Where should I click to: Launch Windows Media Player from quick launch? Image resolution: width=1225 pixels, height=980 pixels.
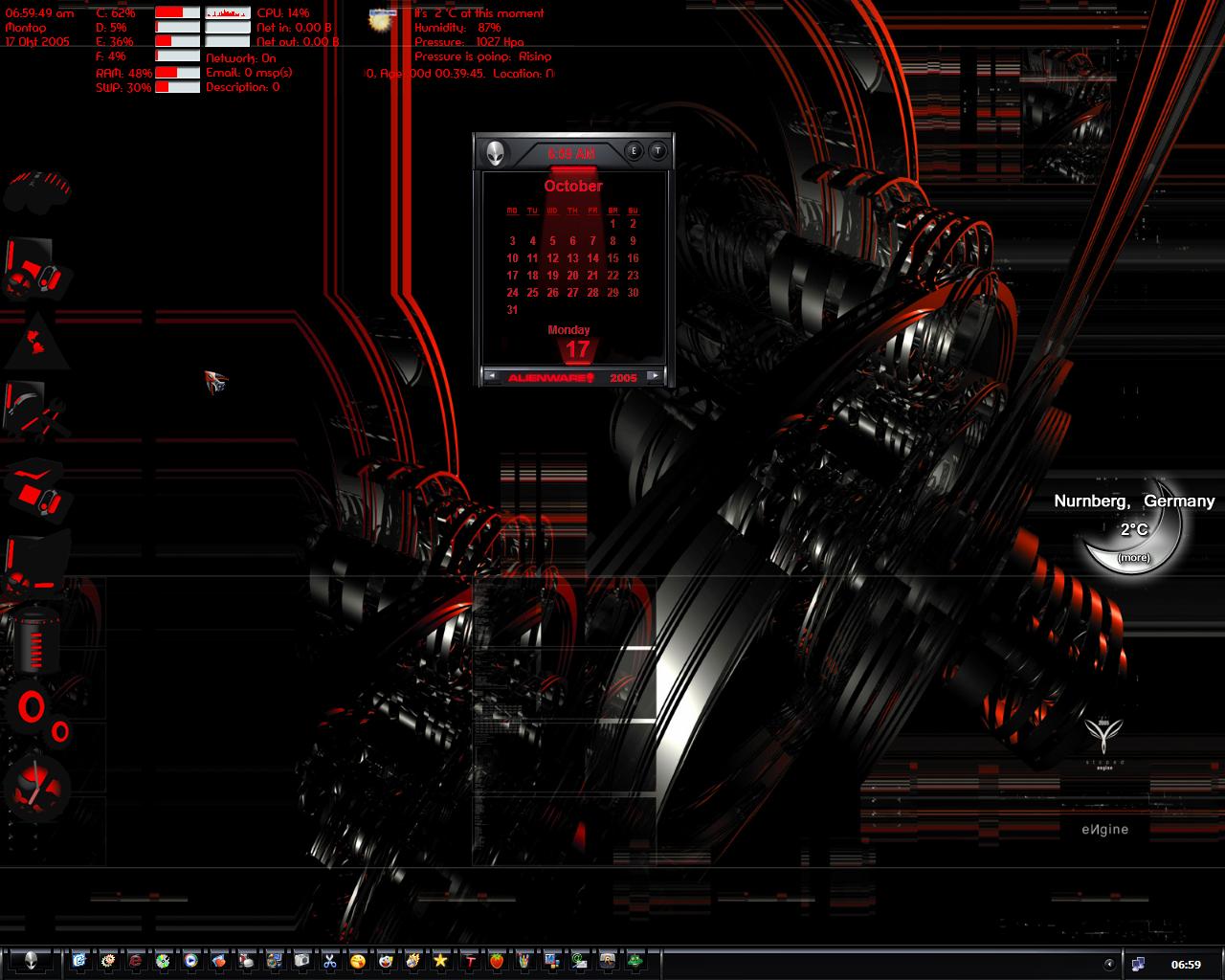pyautogui.click(x=190, y=961)
